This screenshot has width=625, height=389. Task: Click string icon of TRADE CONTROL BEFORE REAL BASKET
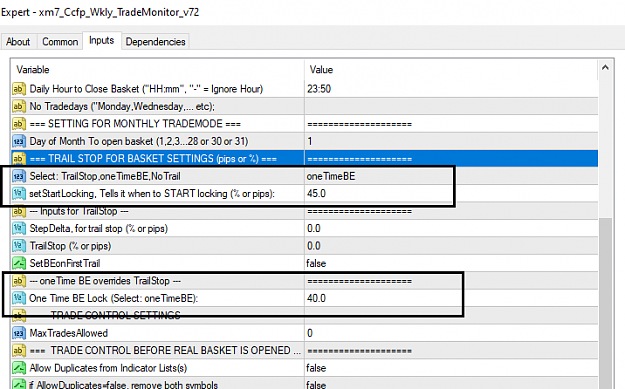tap(19, 351)
